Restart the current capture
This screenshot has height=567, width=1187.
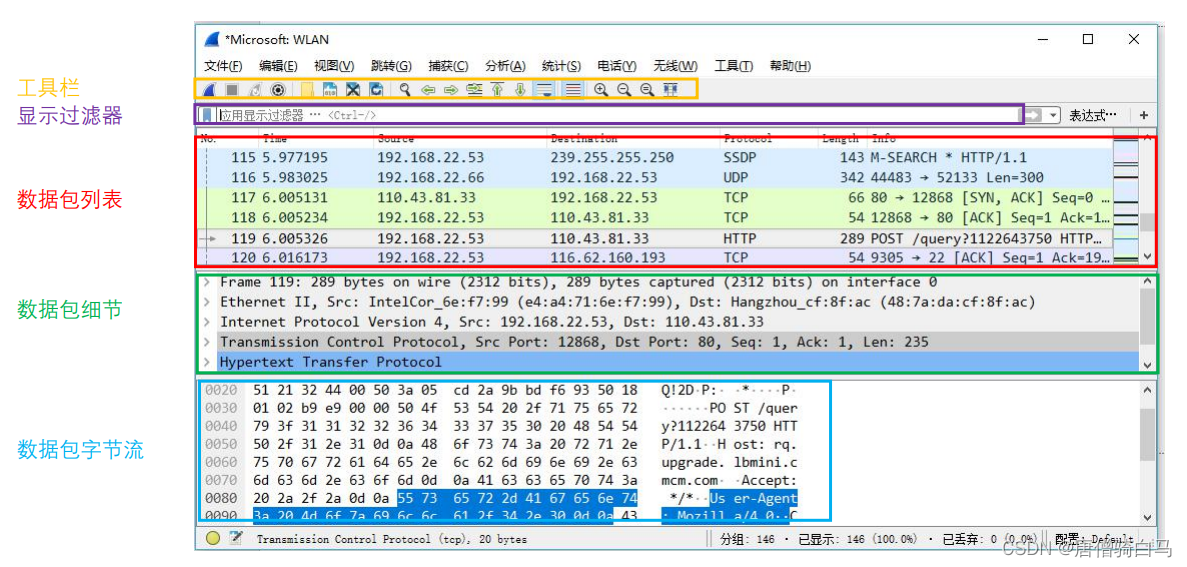(x=255, y=89)
